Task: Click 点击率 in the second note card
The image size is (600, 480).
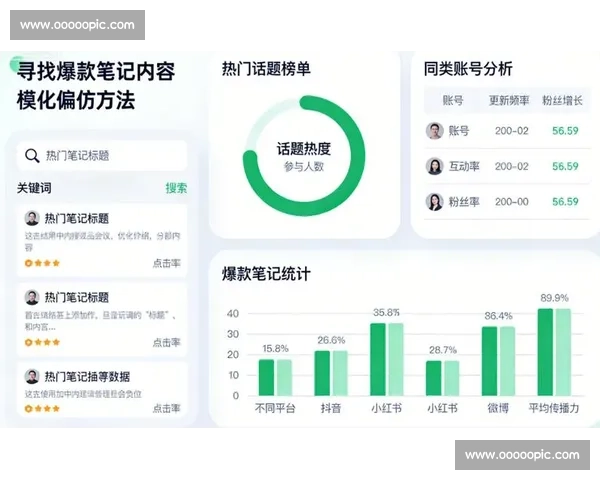Action: pos(166,342)
